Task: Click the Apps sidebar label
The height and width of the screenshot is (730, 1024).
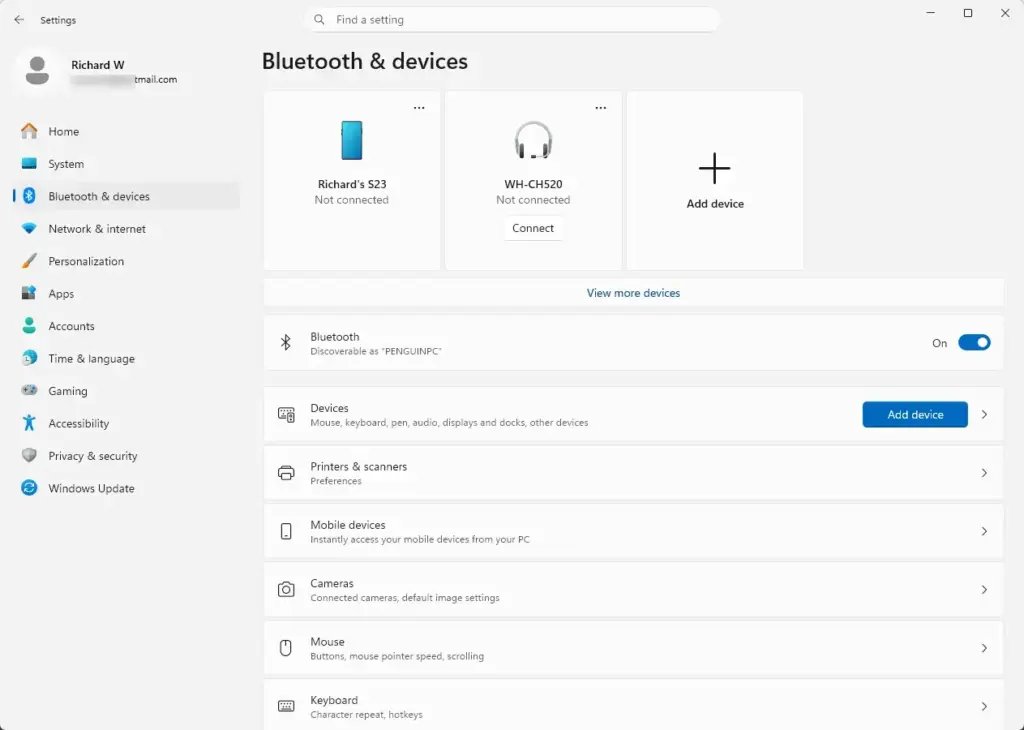Action: [61, 294]
